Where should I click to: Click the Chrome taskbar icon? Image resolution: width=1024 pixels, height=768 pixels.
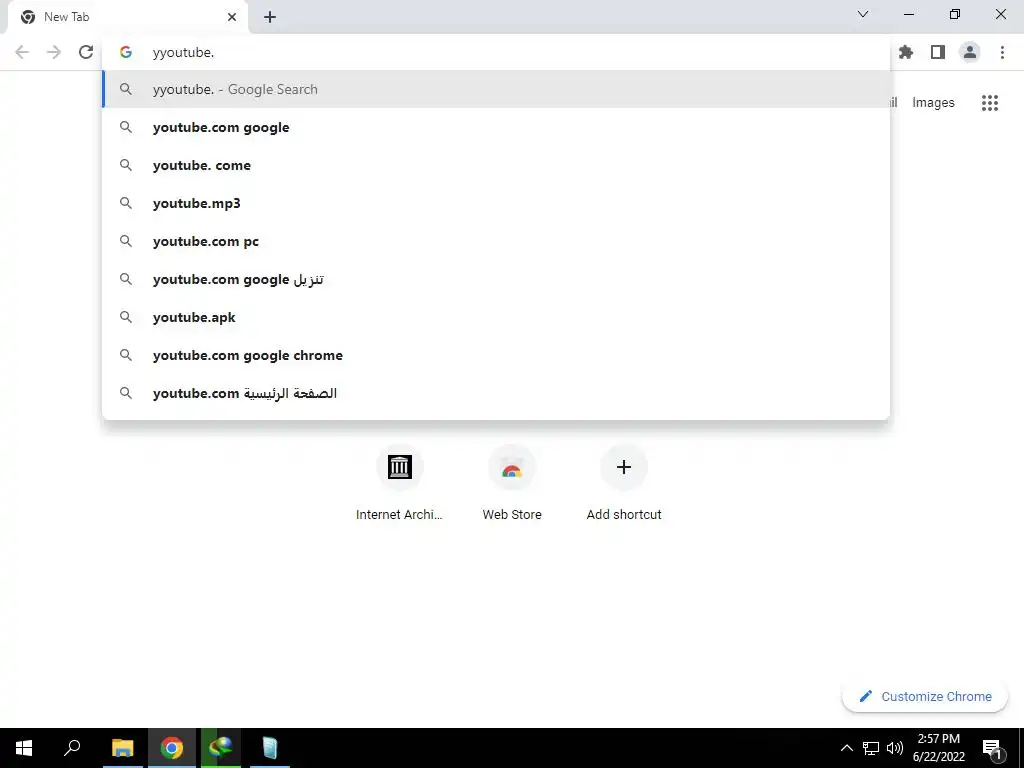(x=172, y=748)
